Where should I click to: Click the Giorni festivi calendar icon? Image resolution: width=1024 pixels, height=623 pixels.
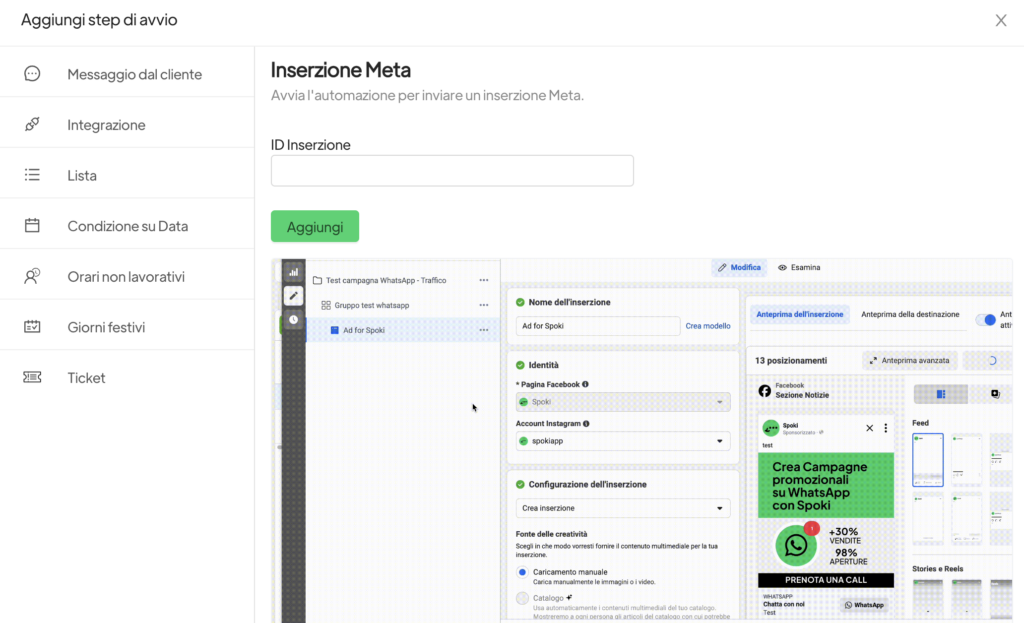(x=32, y=327)
